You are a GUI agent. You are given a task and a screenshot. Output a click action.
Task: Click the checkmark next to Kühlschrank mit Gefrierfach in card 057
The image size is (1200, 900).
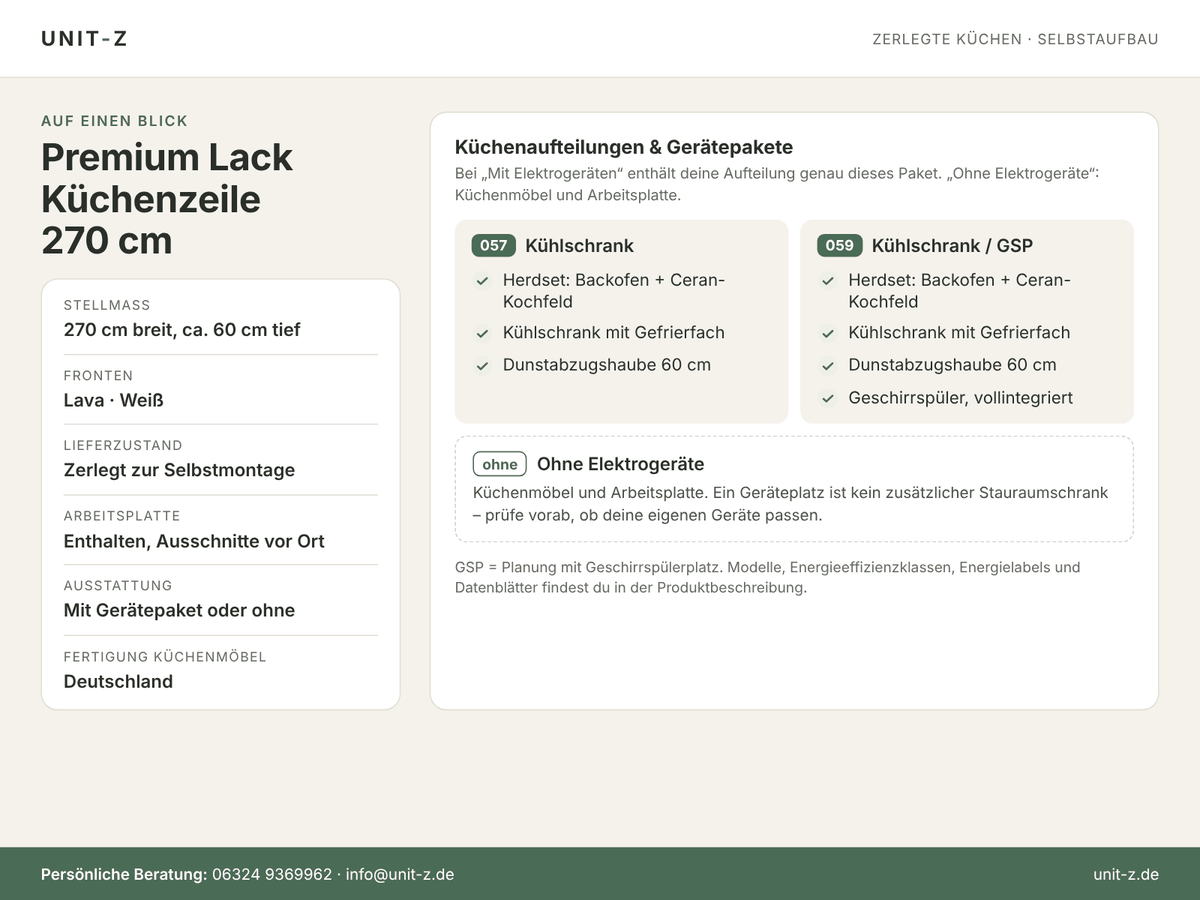click(482, 333)
